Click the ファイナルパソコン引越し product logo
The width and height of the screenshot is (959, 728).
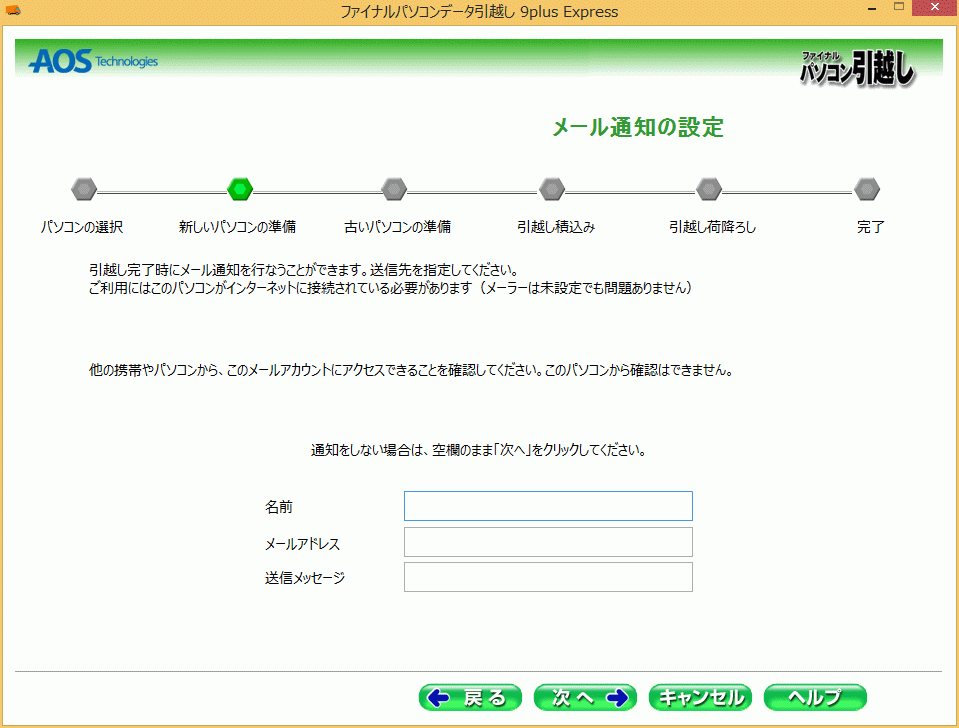(857, 68)
